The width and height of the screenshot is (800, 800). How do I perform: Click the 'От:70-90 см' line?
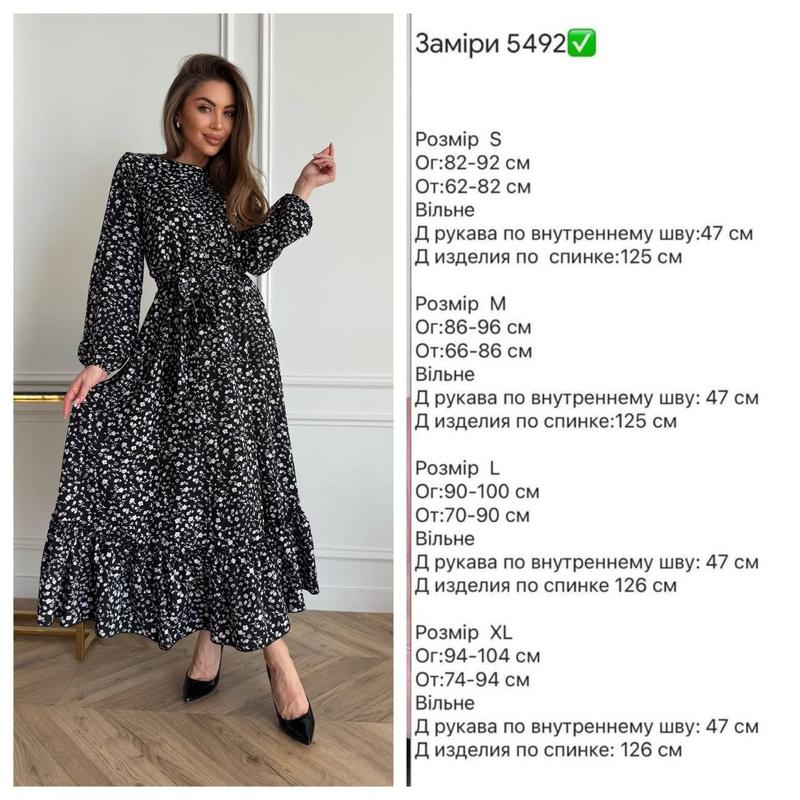coord(472,515)
